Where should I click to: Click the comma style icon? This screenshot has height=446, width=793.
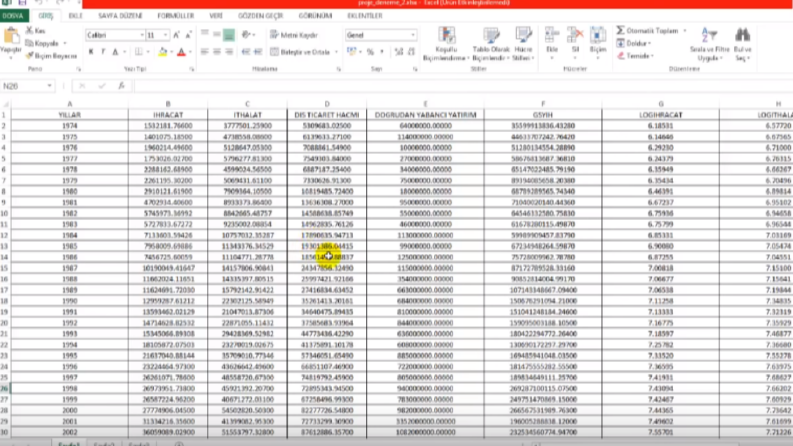point(382,52)
